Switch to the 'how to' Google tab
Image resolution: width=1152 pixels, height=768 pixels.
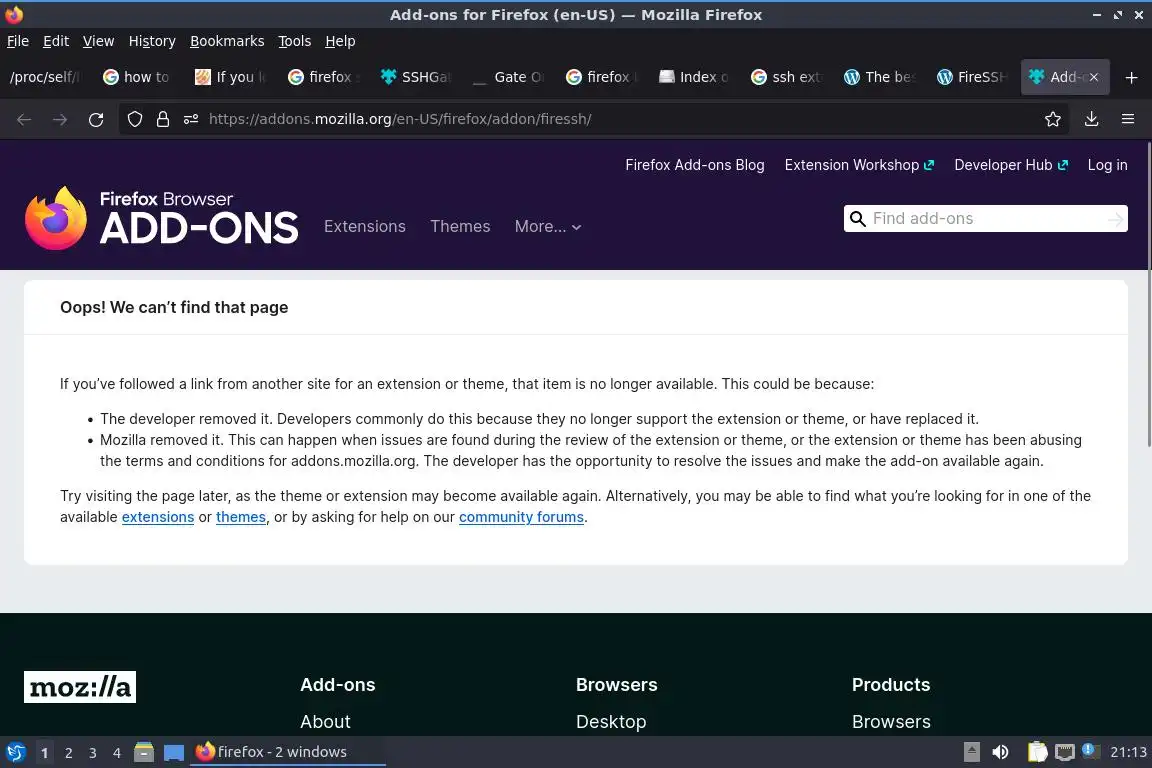coord(137,77)
